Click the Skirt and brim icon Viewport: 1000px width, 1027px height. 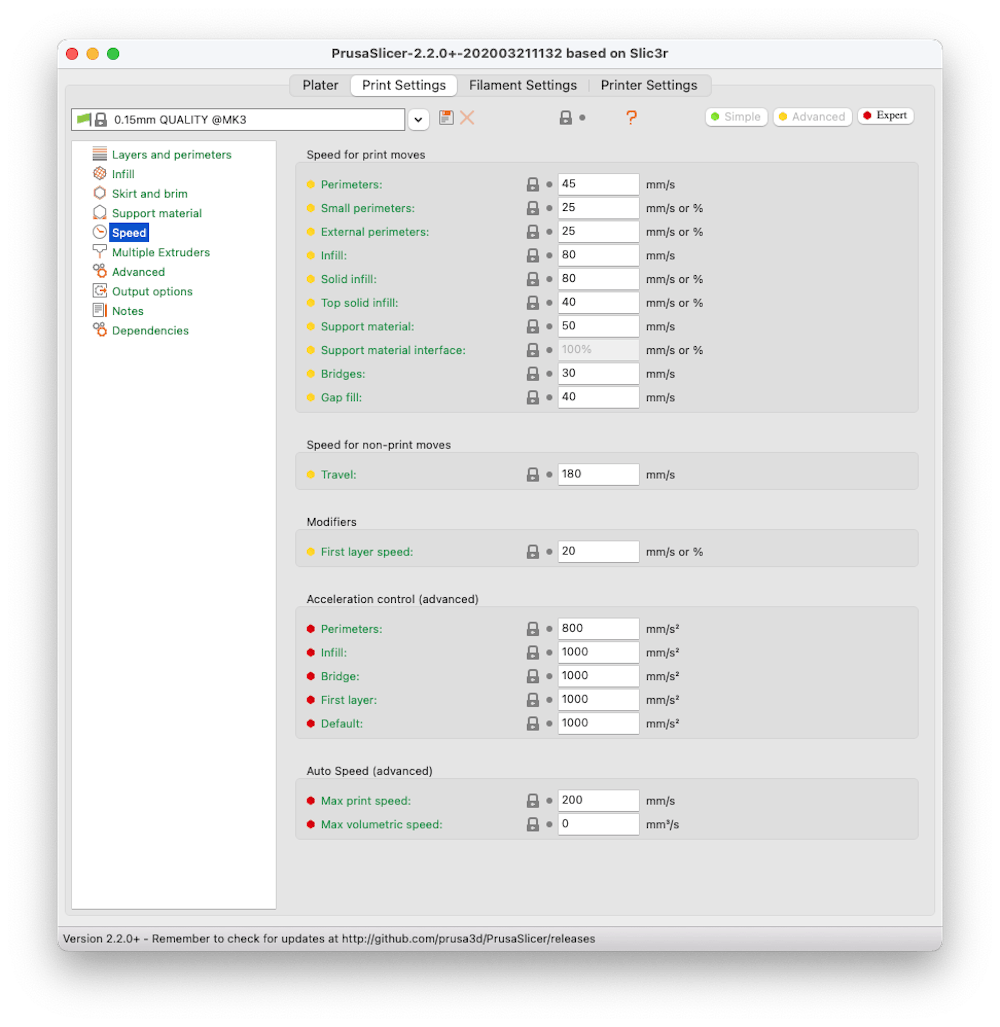point(100,193)
